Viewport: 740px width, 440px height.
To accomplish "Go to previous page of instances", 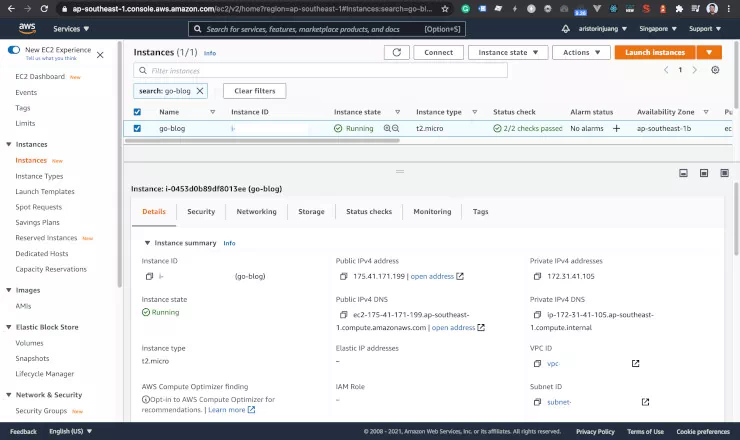I will pos(666,70).
